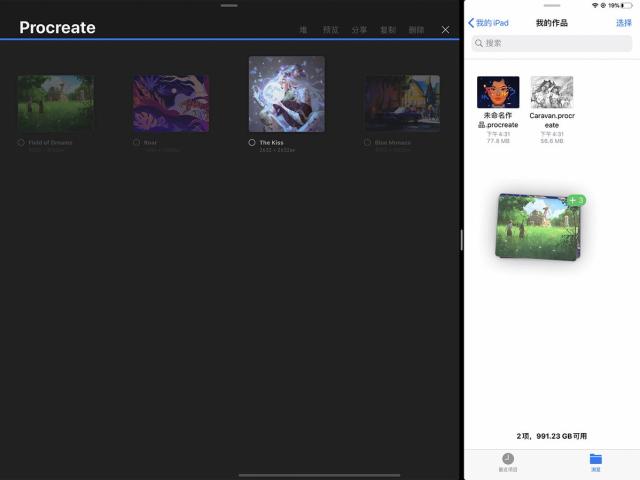This screenshot has width=640, height=480.
Task: Tap the Files window top grabber
Action: (552, 5)
